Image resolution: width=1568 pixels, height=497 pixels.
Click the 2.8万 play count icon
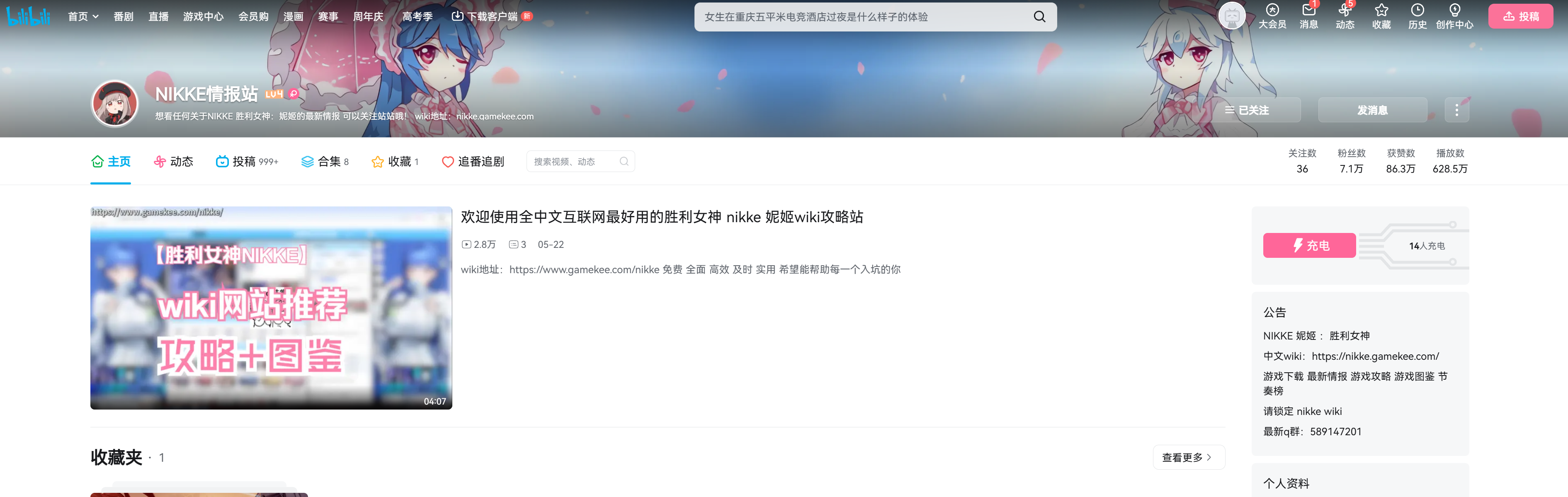pyautogui.click(x=466, y=245)
